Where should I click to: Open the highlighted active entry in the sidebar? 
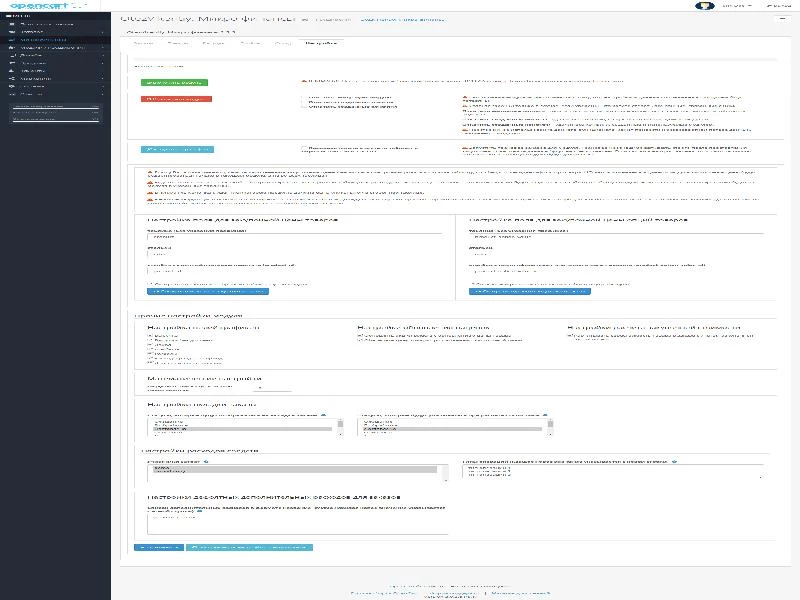55,39
